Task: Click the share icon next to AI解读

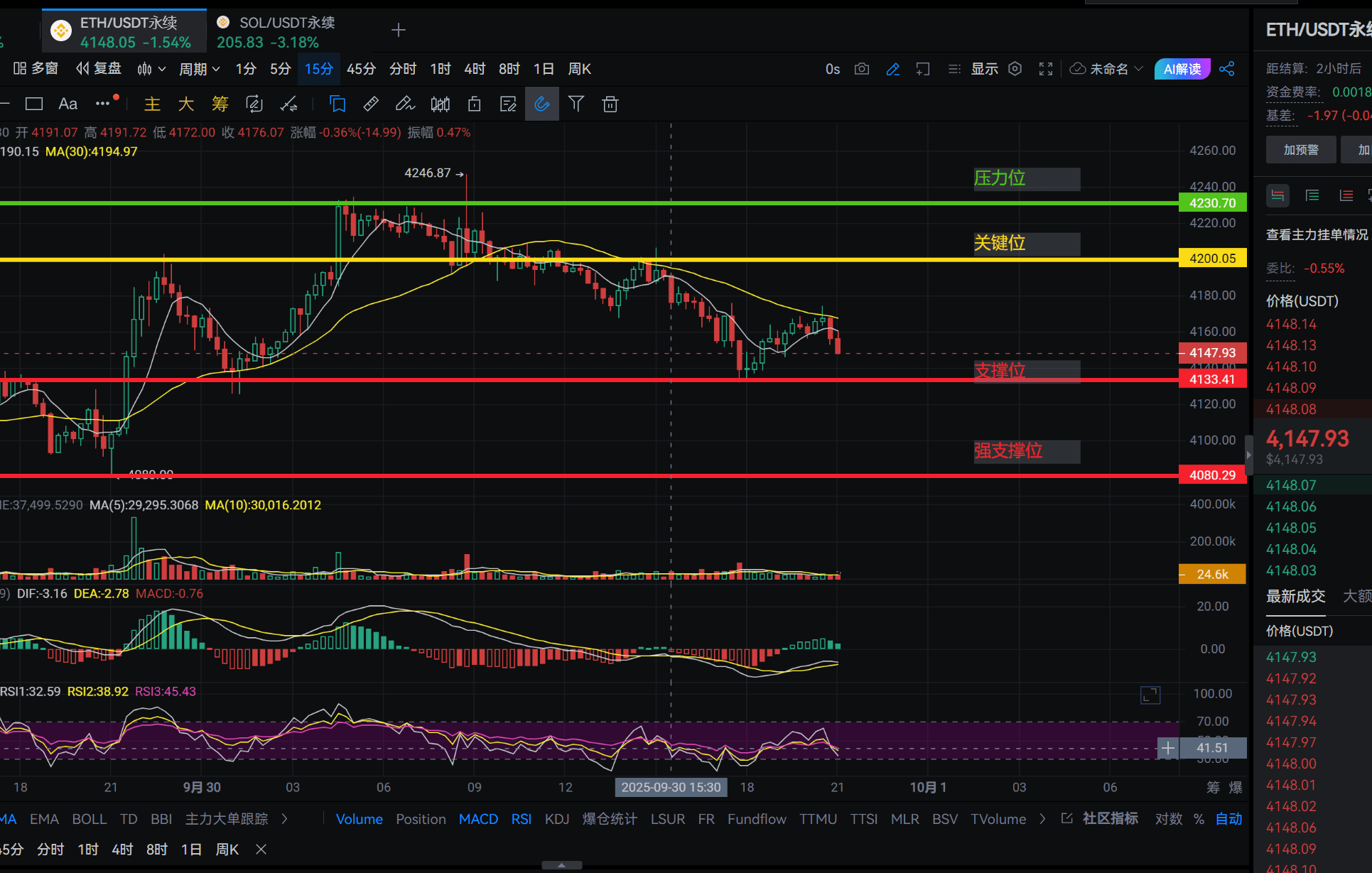Action: pos(1227,69)
